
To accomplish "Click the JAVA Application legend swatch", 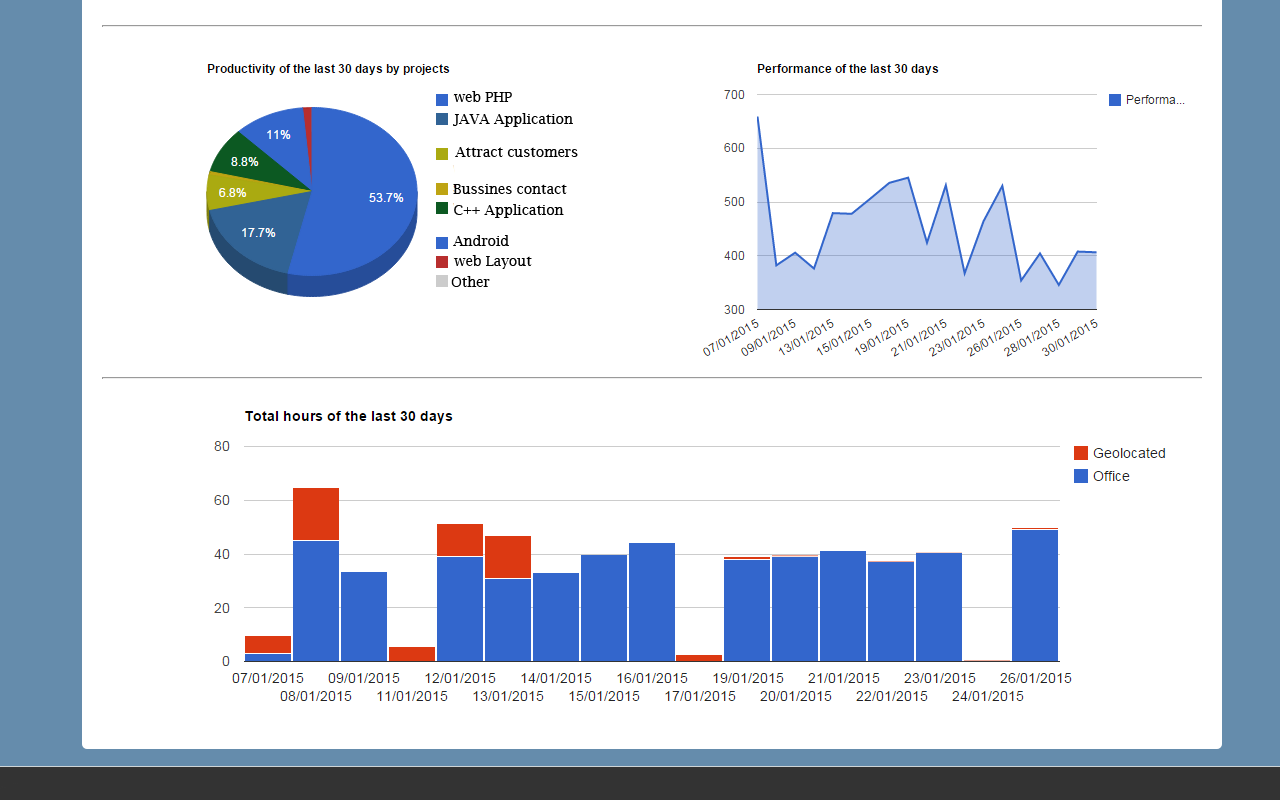I will [x=442, y=120].
